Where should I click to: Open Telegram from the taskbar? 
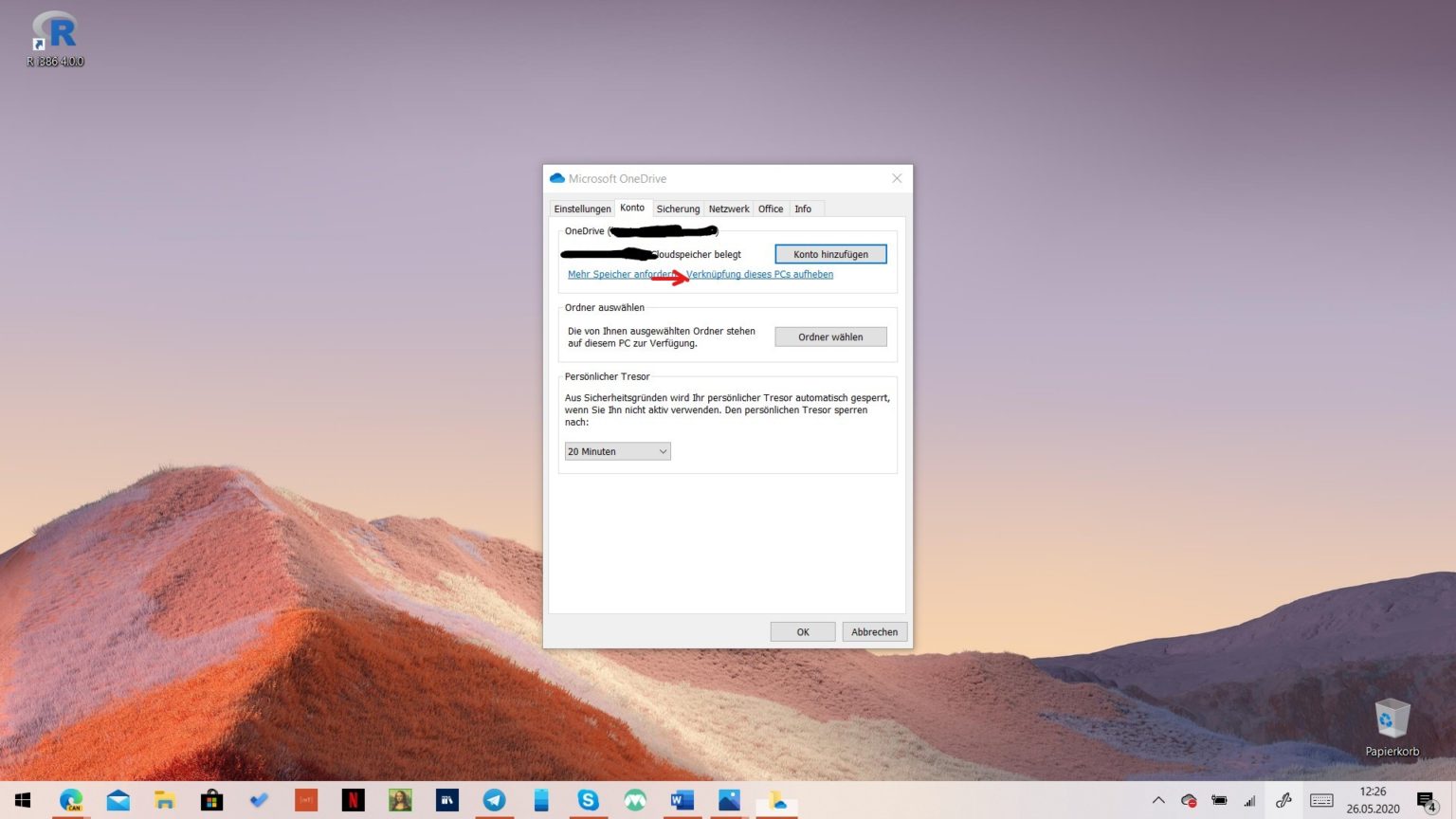(x=493, y=800)
